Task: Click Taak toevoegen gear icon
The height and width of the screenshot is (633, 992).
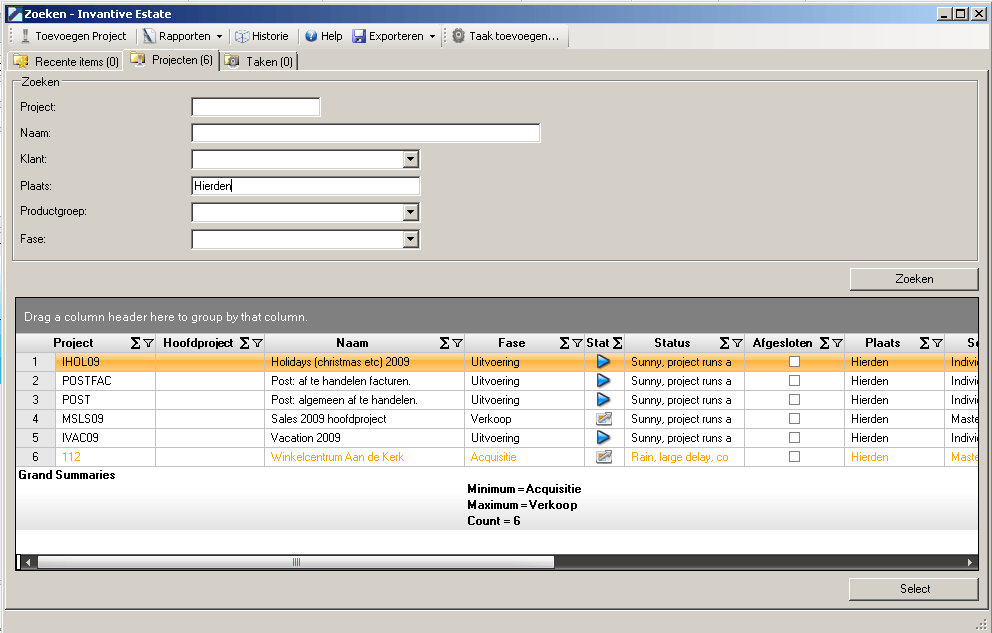Action: (458, 36)
